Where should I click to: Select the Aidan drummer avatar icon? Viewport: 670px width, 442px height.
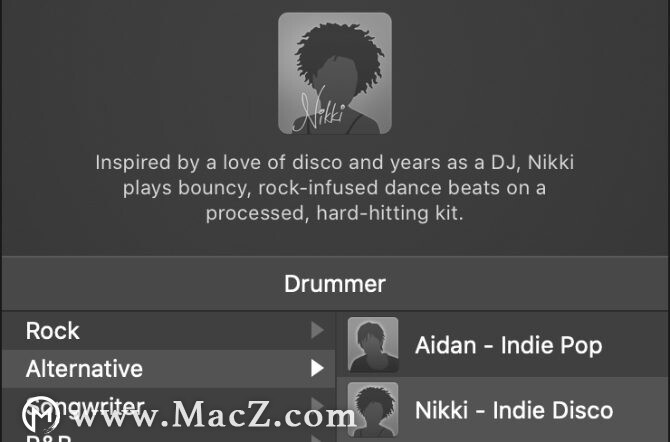[x=373, y=345]
